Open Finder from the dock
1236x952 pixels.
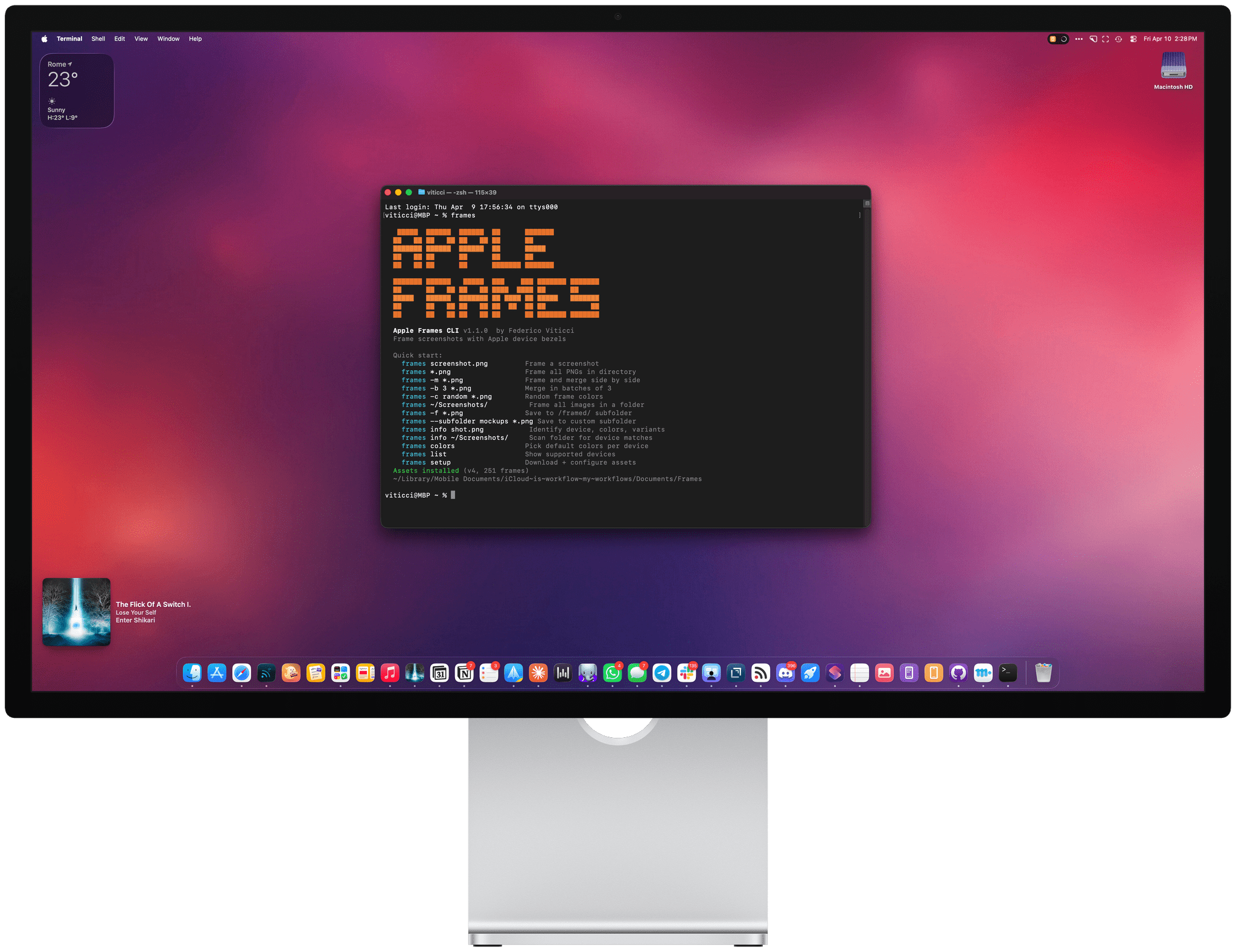[193, 672]
